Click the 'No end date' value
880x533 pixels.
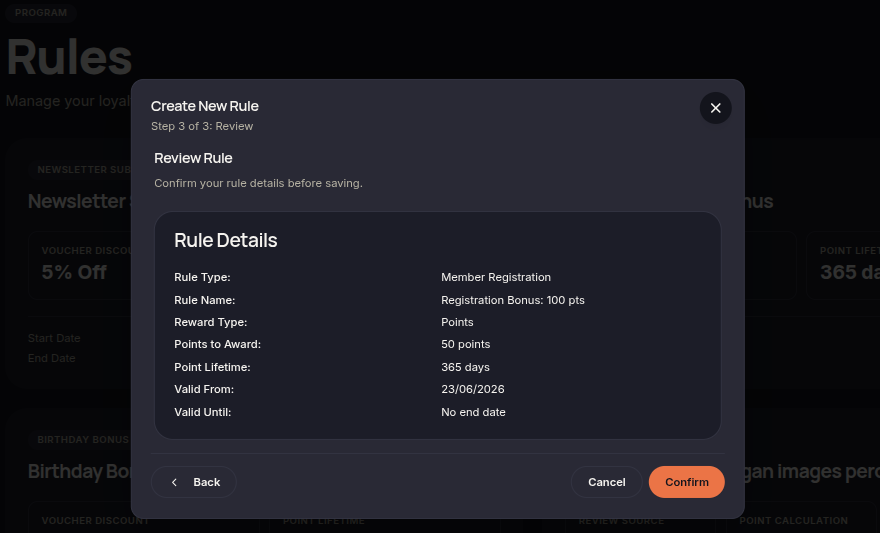click(x=473, y=412)
